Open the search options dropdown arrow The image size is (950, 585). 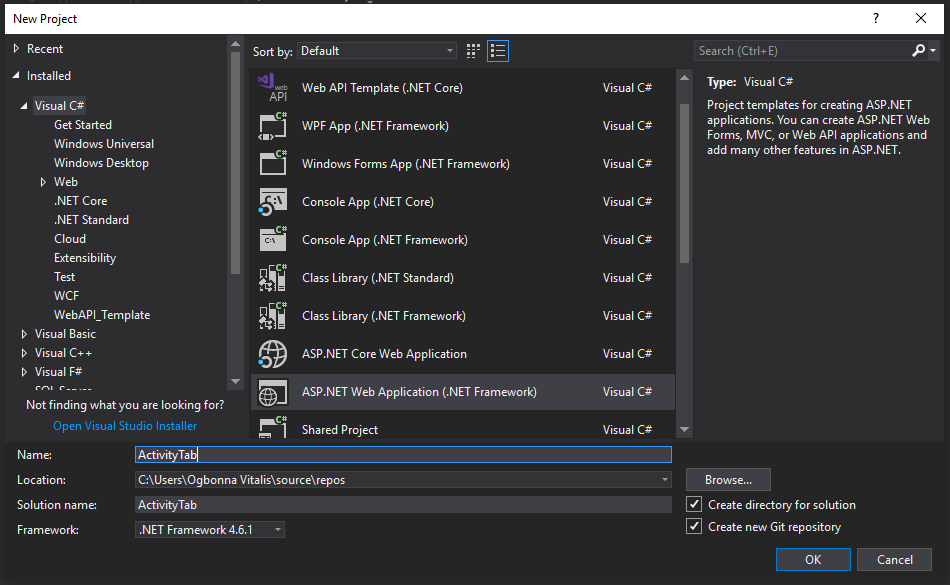coord(933,51)
